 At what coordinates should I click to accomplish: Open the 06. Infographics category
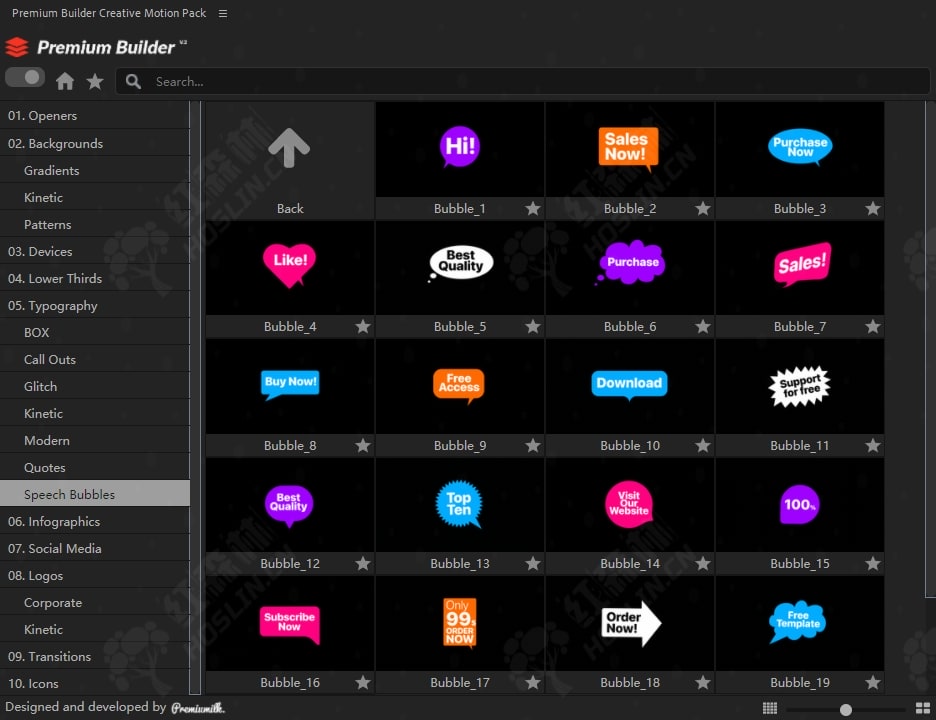point(95,521)
